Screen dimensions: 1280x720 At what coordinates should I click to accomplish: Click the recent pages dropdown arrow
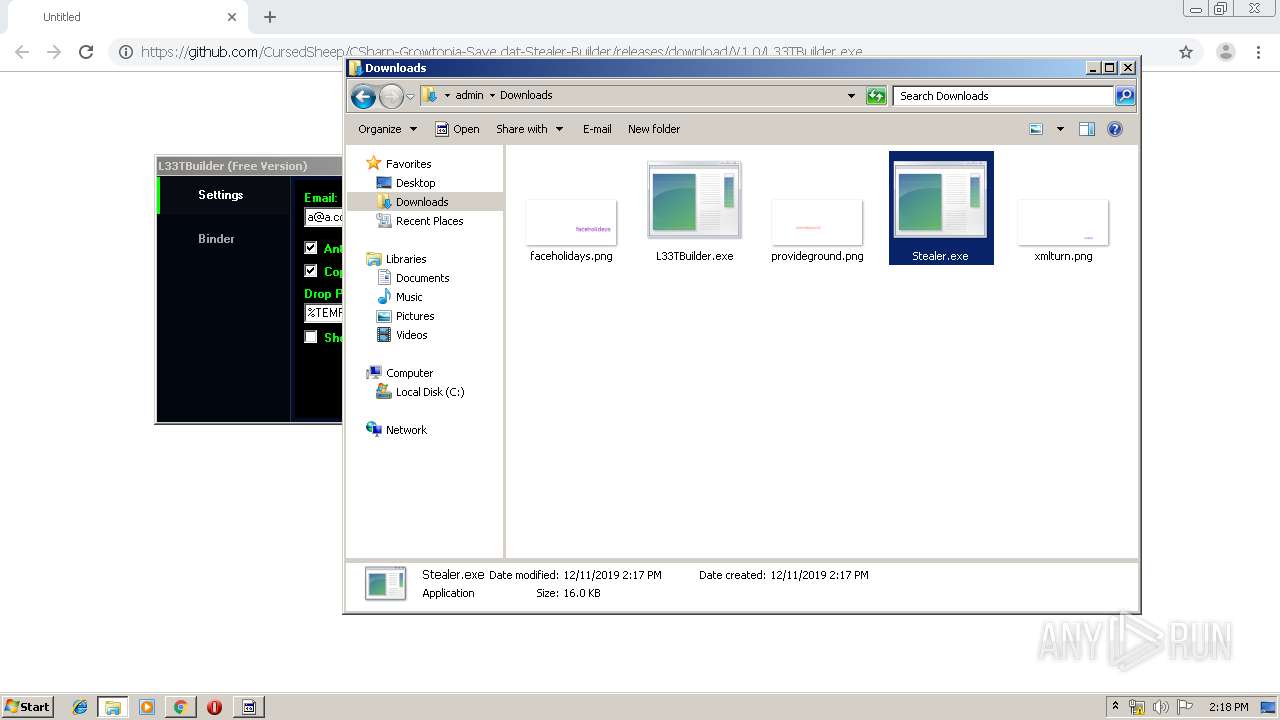click(410, 97)
